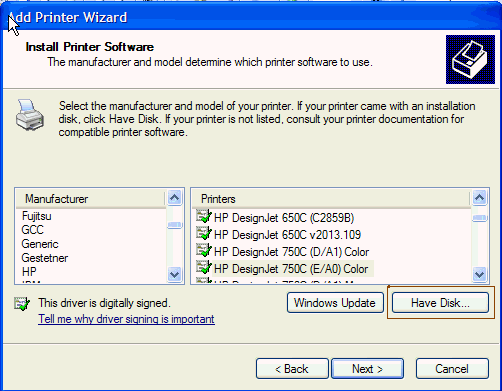Select Gestetner manufacturer entry
The image size is (502, 391).
45,258
